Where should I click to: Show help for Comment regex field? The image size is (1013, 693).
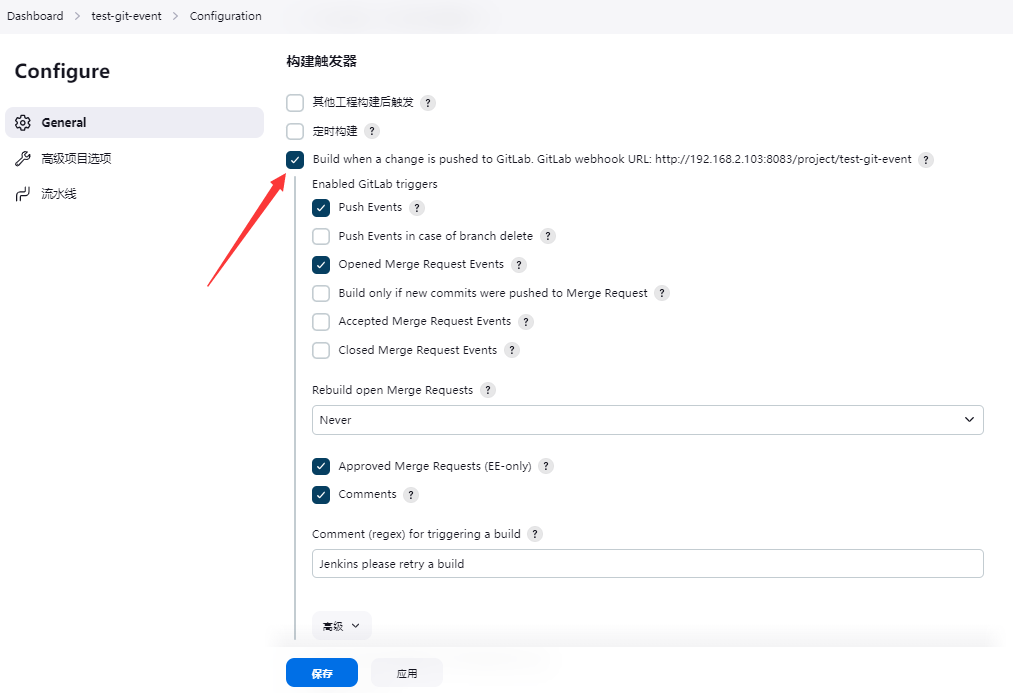535,534
